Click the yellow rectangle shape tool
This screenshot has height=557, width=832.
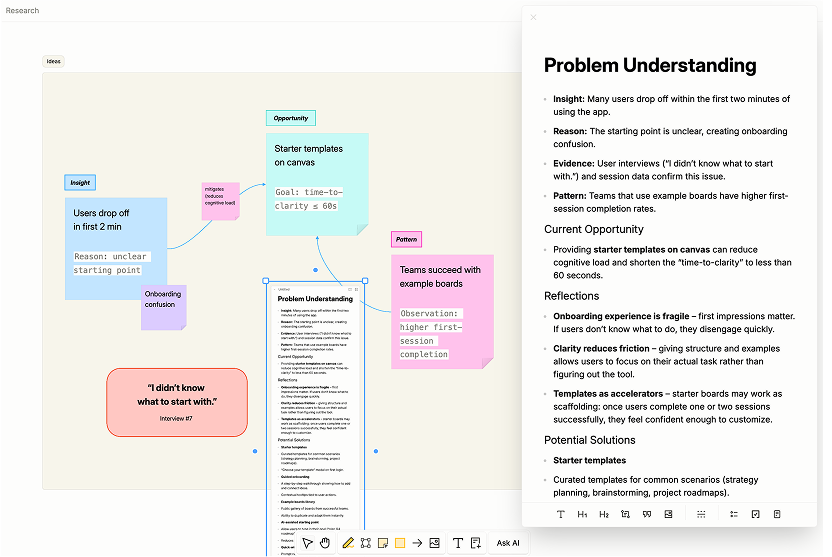[400, 543]
